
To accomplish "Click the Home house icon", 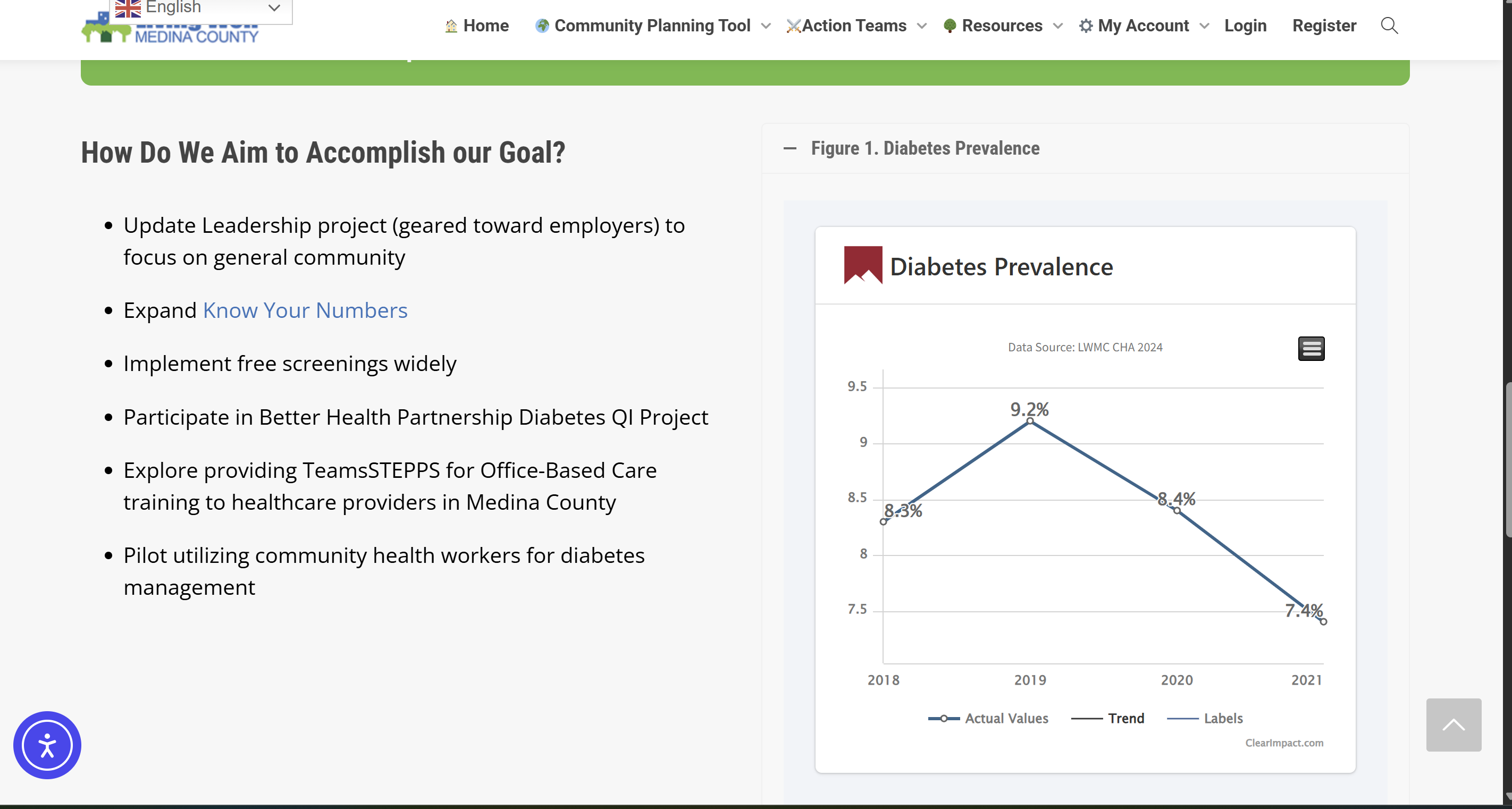I will (451, 26).
